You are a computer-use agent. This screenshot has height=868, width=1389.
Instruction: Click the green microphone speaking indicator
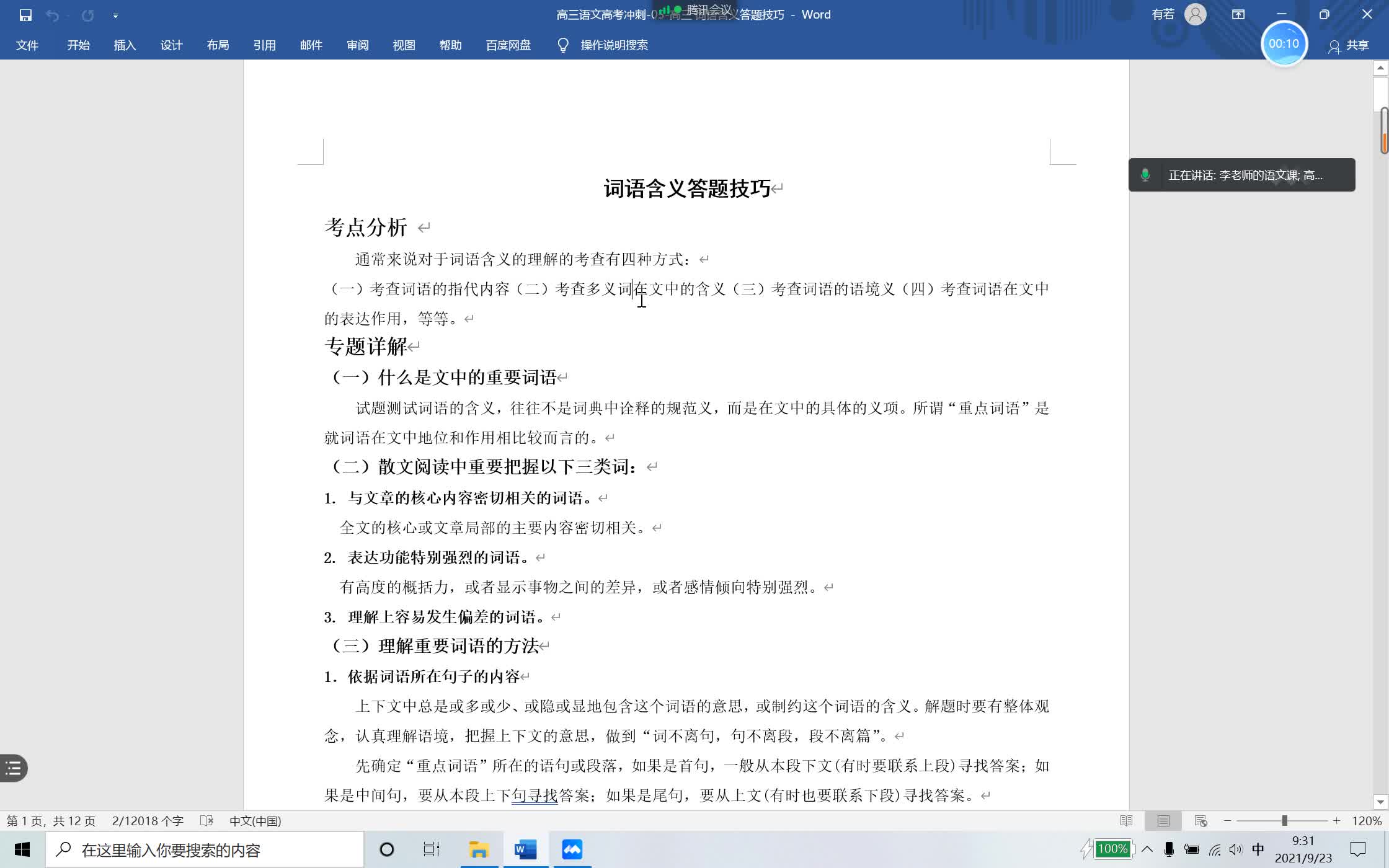point(1145,175)
